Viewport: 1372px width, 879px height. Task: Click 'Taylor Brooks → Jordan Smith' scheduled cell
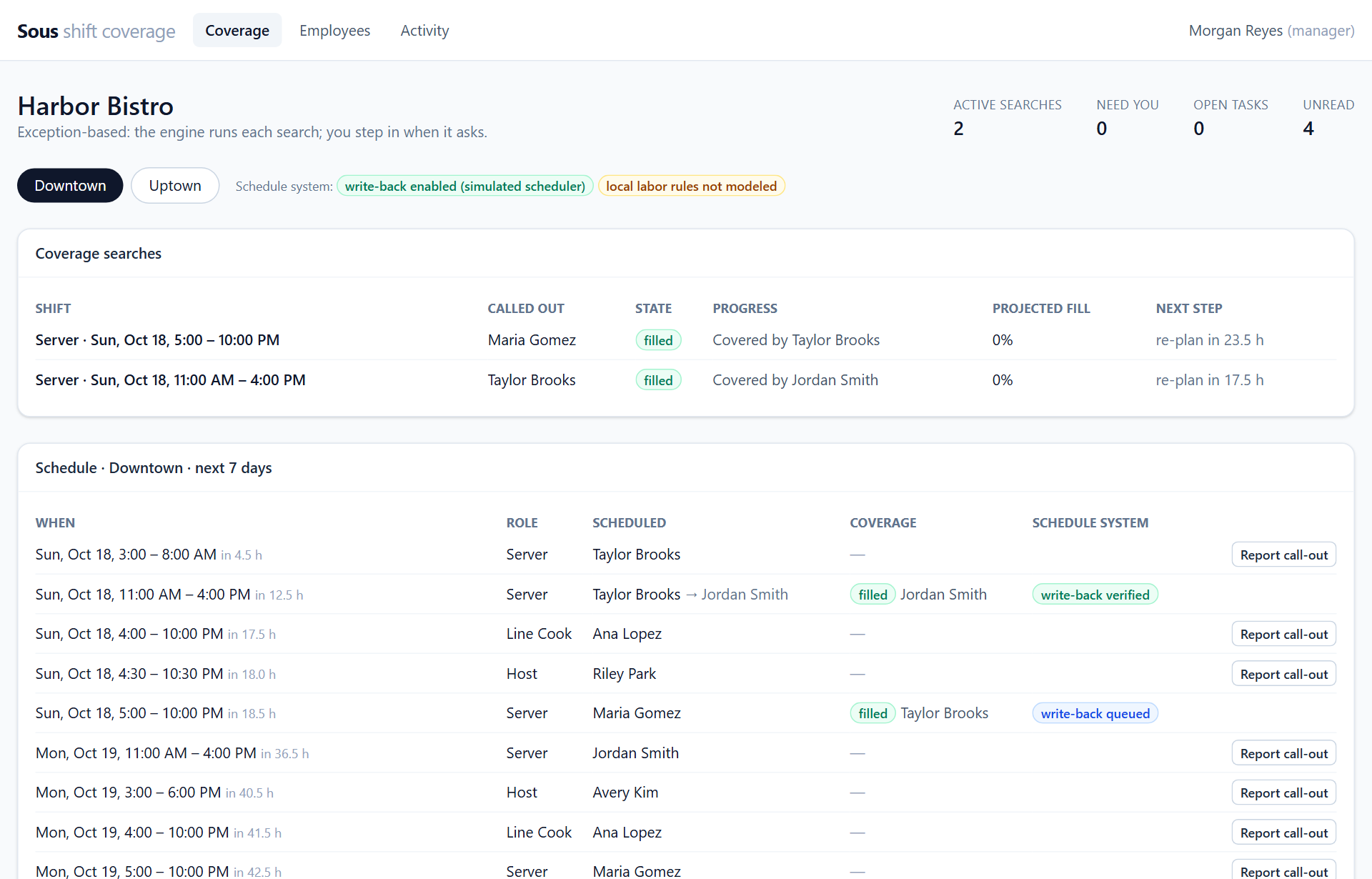(x=690, y=595)
